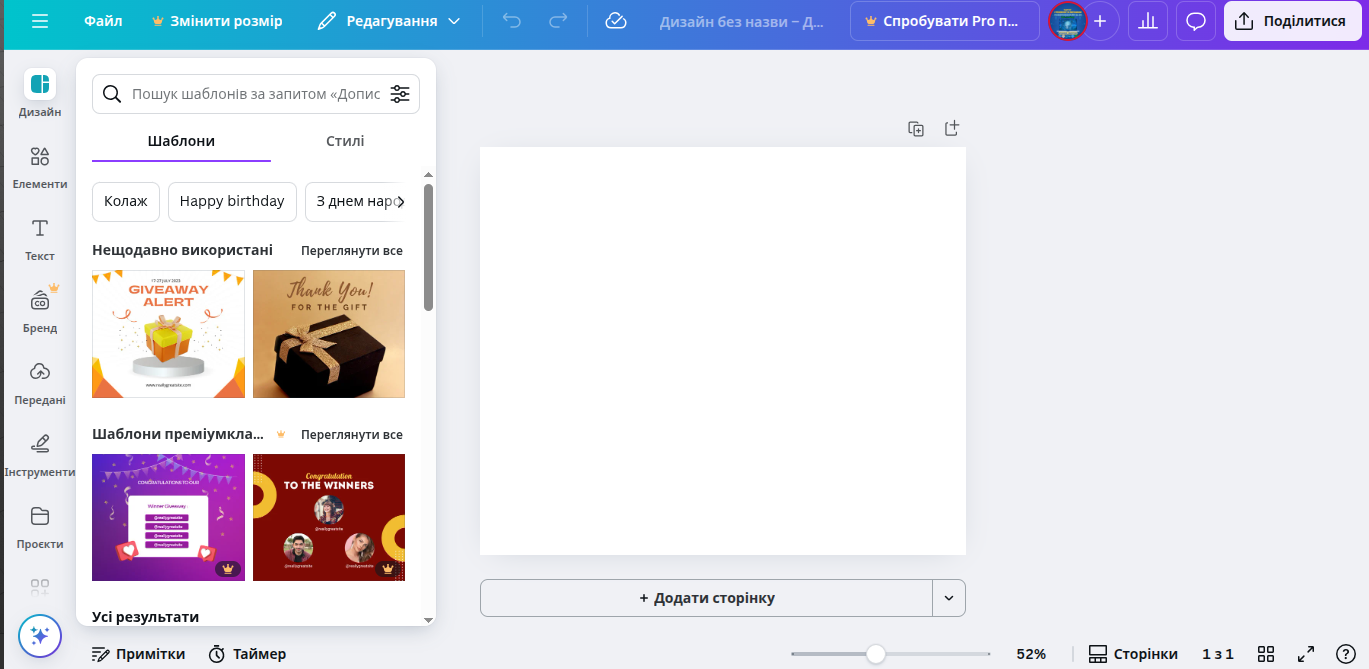Open the analytics bar chart icon
The image size is (1369, 669).
point(1148,21)
